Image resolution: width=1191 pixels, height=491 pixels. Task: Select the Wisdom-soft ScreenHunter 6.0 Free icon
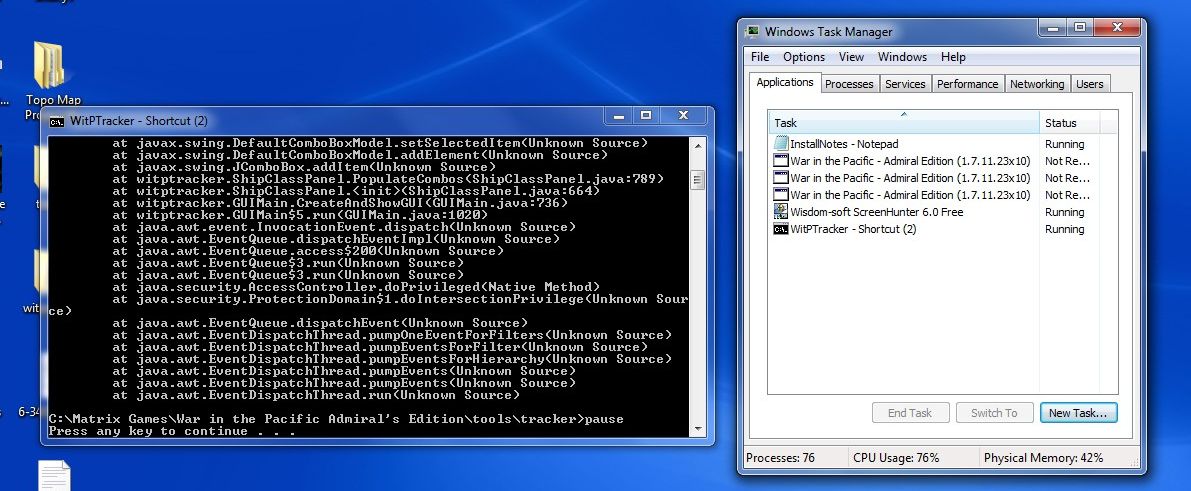pyautogui.click(x=781, y=212)
